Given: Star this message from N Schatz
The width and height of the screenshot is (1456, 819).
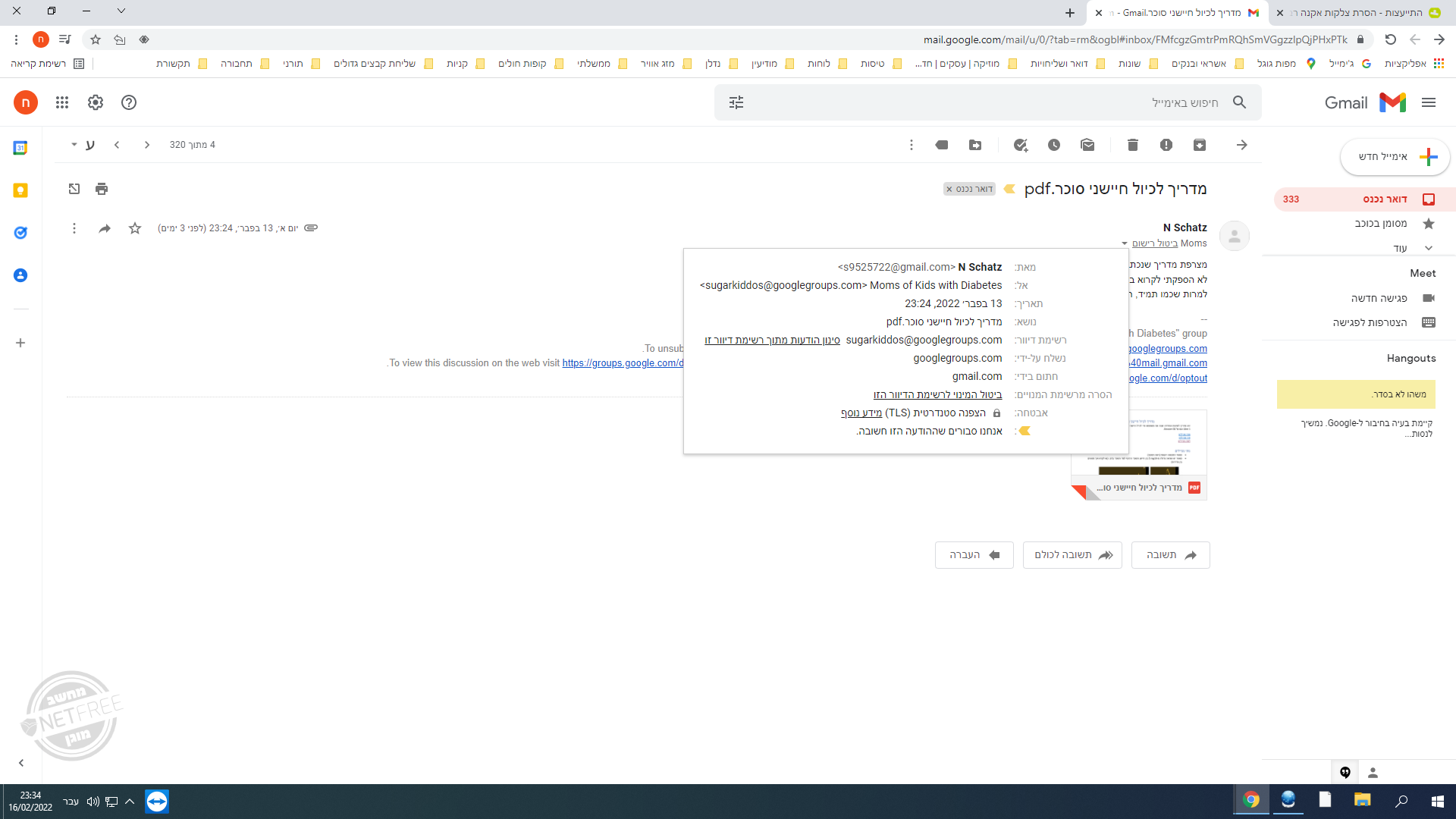Looking at the screenshot, I should [x=135, y=228].
